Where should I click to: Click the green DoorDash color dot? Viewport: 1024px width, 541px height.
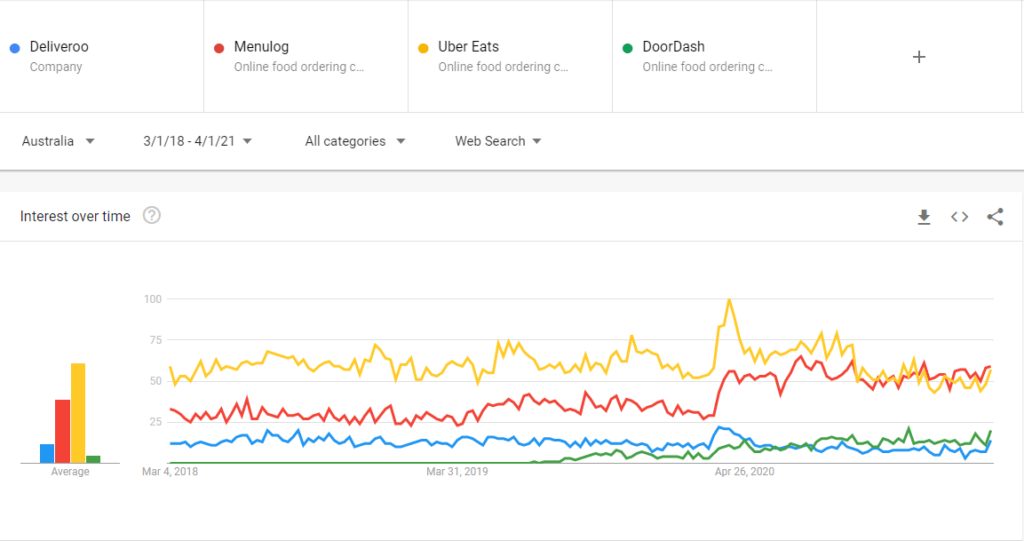coord(628,48)
